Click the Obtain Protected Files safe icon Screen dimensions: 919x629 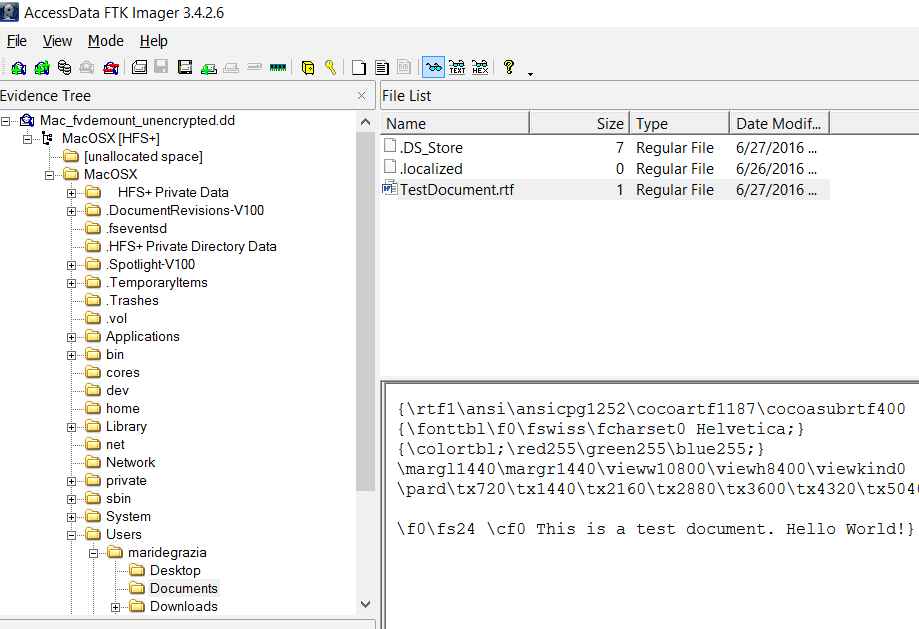tap(308, 68)
